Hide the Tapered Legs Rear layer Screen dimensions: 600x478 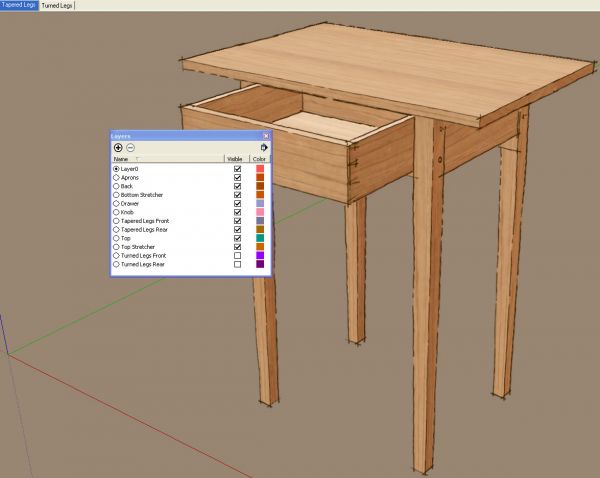click(237, 230)
